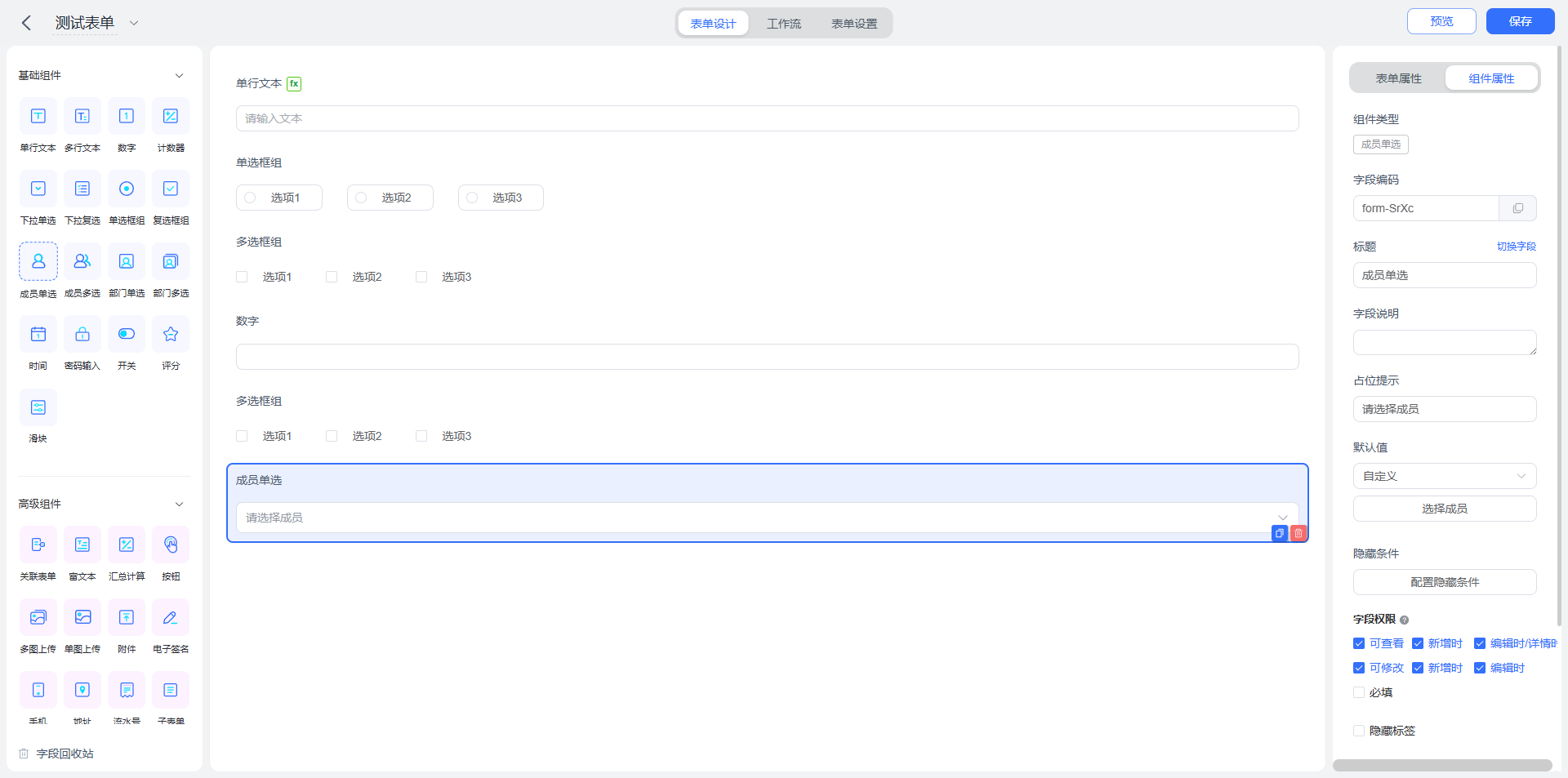Click the 保存 button
The height and width of the screenshot is (778, 1568).
click(1520, 21)
